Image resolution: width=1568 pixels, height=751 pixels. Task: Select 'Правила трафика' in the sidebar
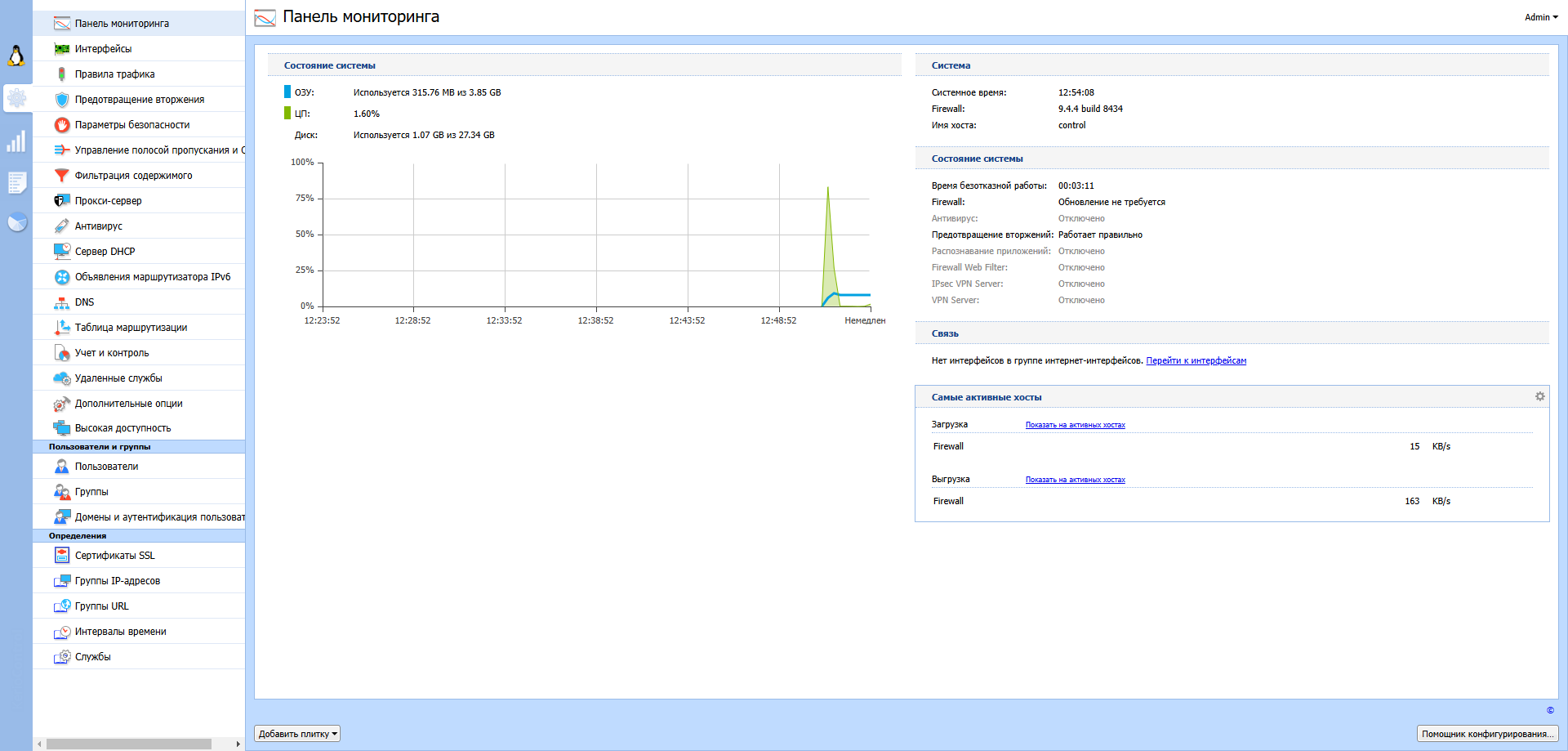(114, 74)
